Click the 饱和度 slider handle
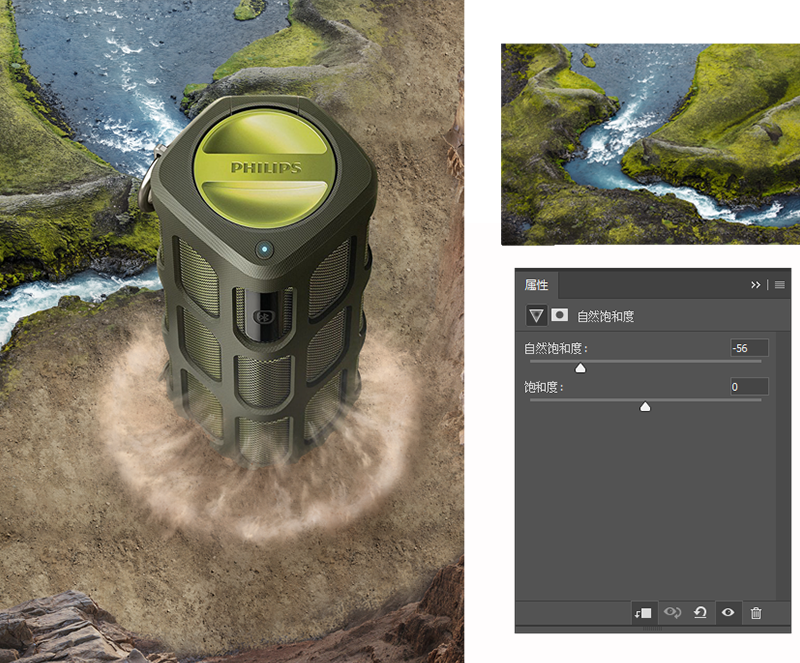The image size is (800, 663). 645,407
